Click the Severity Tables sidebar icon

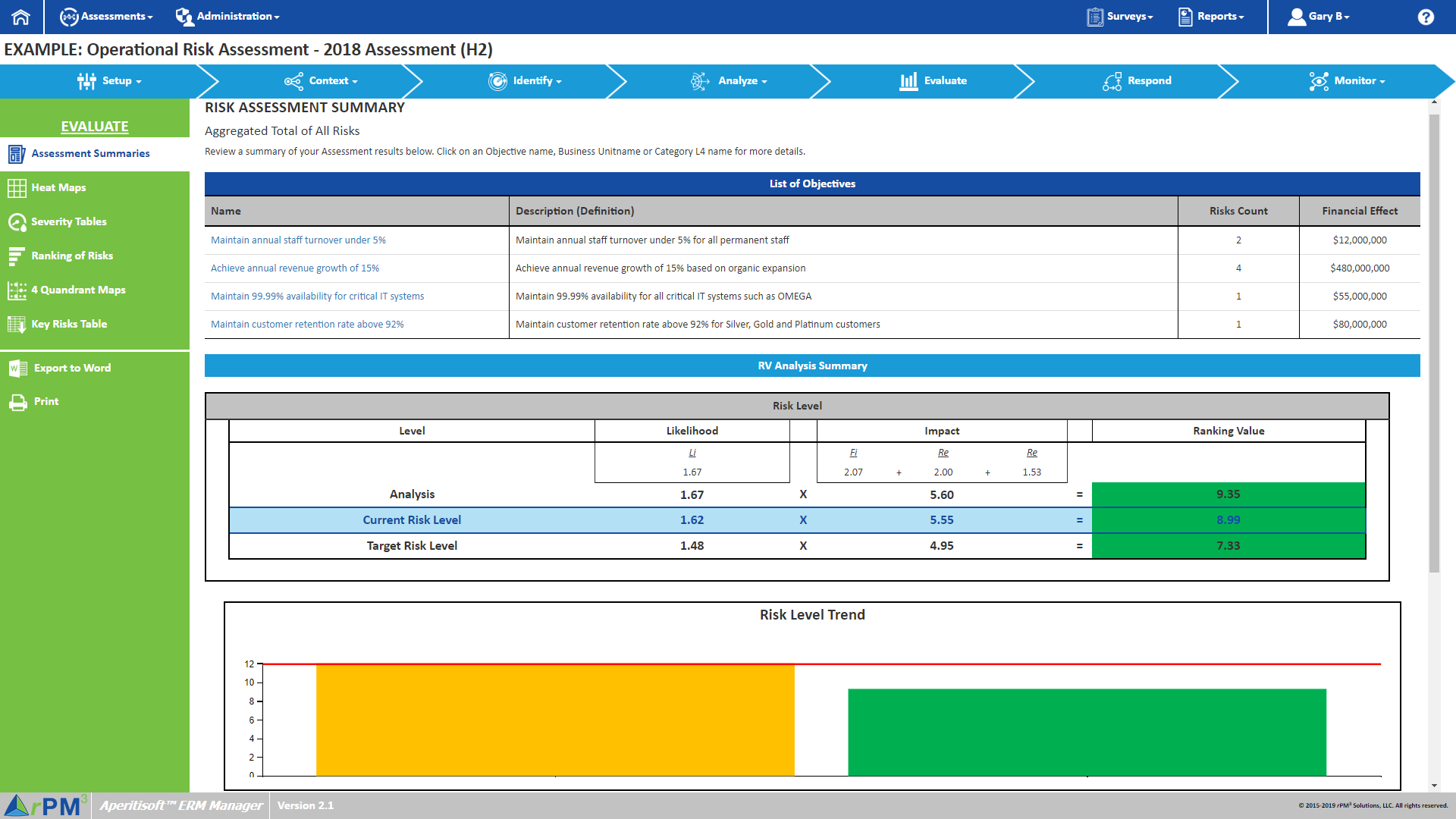17,222
